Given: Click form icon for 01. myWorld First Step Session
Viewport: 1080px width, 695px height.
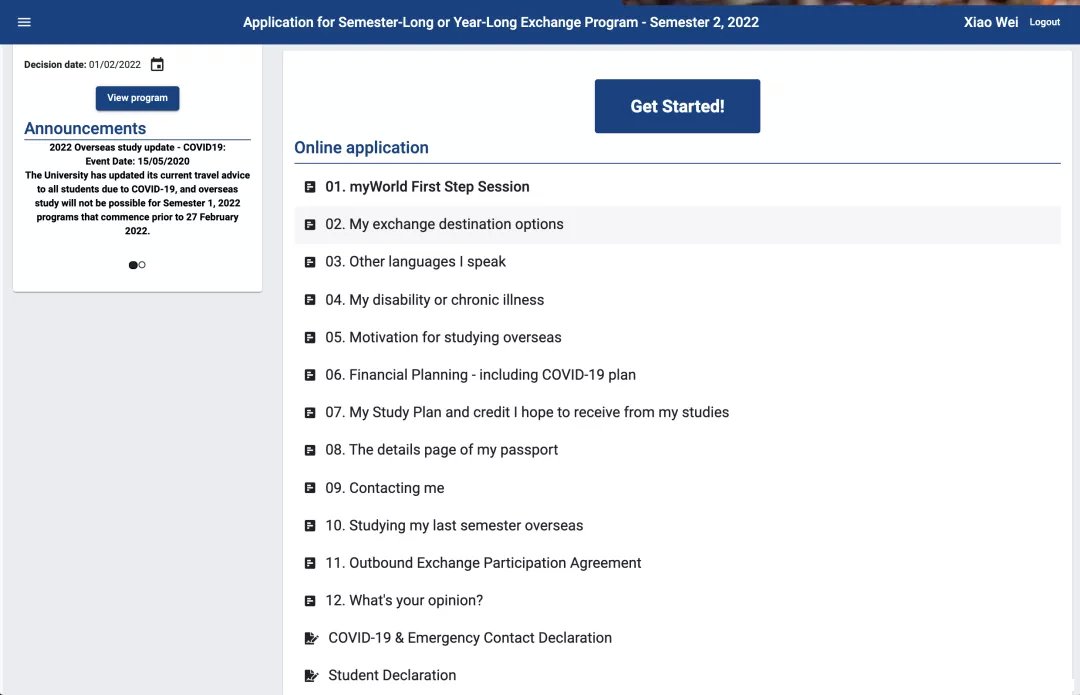Looking at the screenshot, I should tap(310, 187).
